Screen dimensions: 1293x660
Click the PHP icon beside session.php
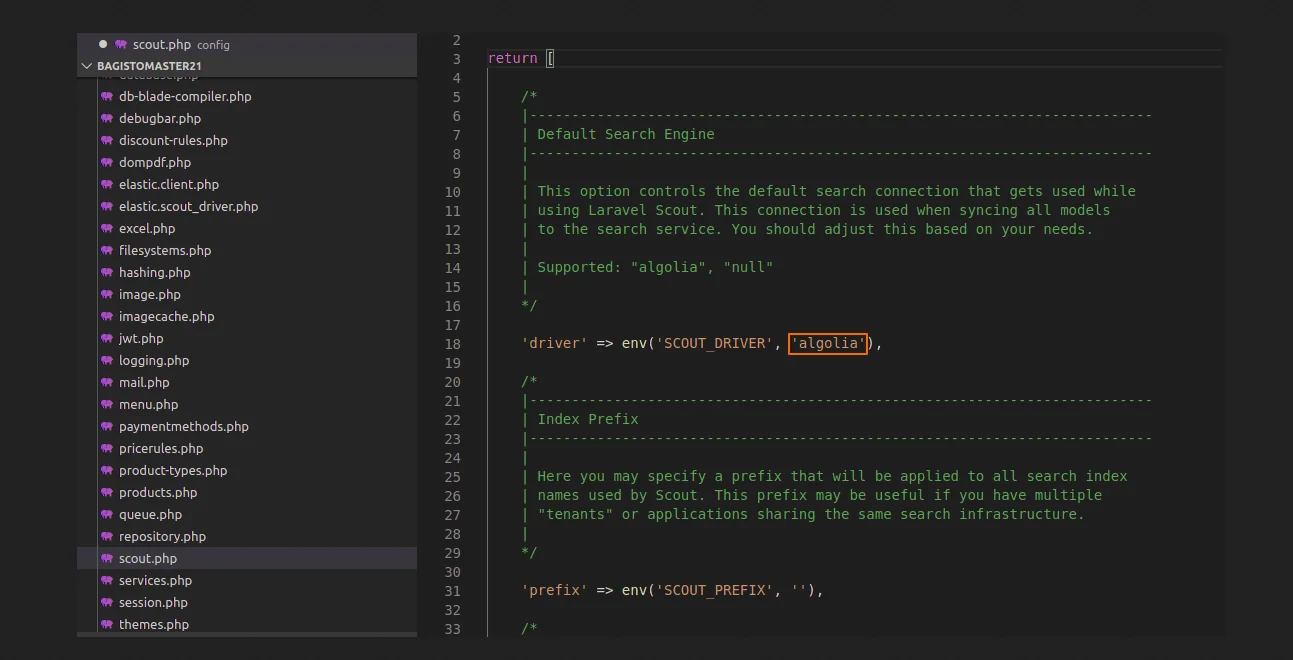[107, 602]
